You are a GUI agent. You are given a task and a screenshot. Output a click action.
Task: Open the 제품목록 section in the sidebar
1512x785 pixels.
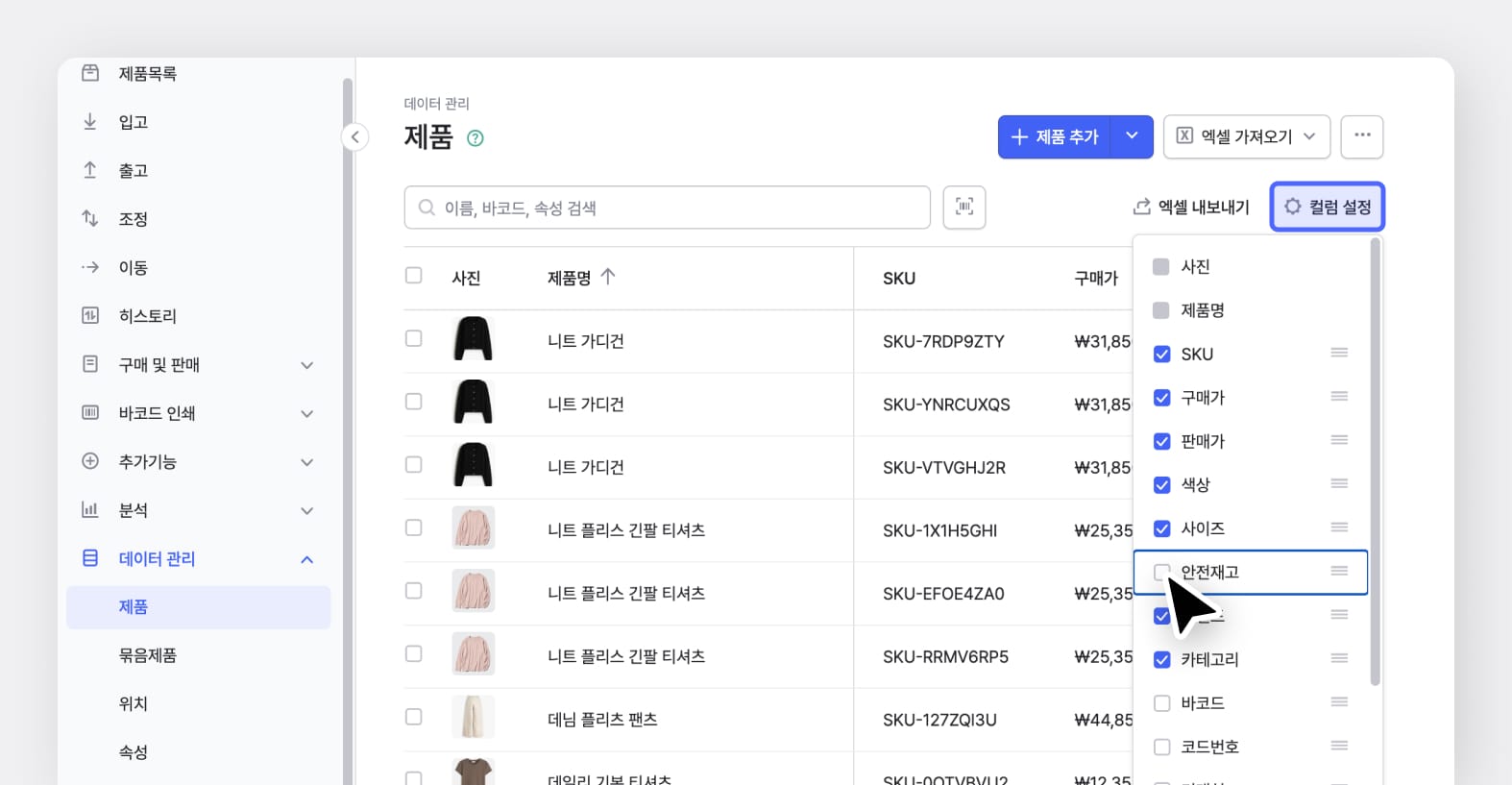(x=91, y=72)
